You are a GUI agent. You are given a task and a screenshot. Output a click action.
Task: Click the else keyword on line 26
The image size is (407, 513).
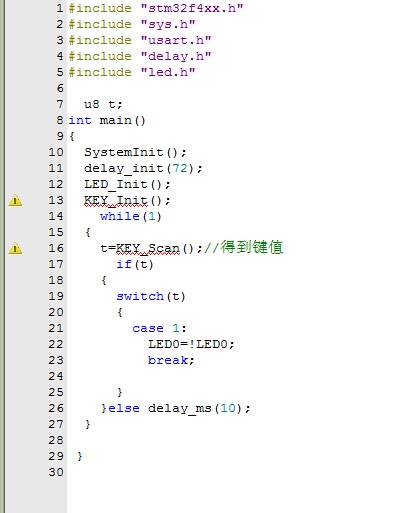(124, 408)
